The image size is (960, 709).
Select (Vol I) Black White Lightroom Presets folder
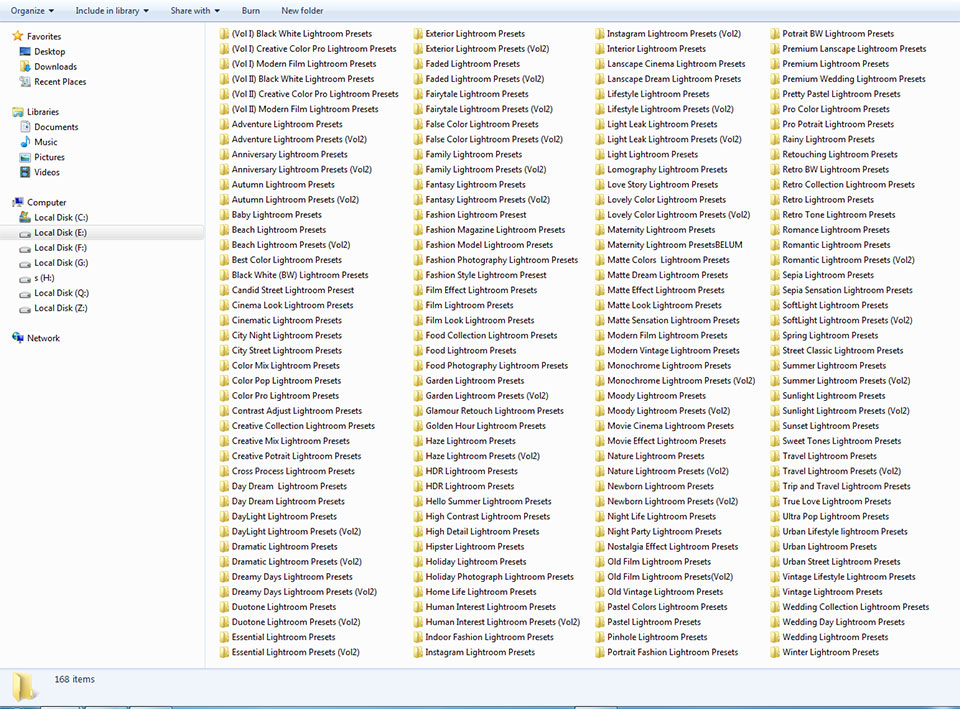(295, 34)
